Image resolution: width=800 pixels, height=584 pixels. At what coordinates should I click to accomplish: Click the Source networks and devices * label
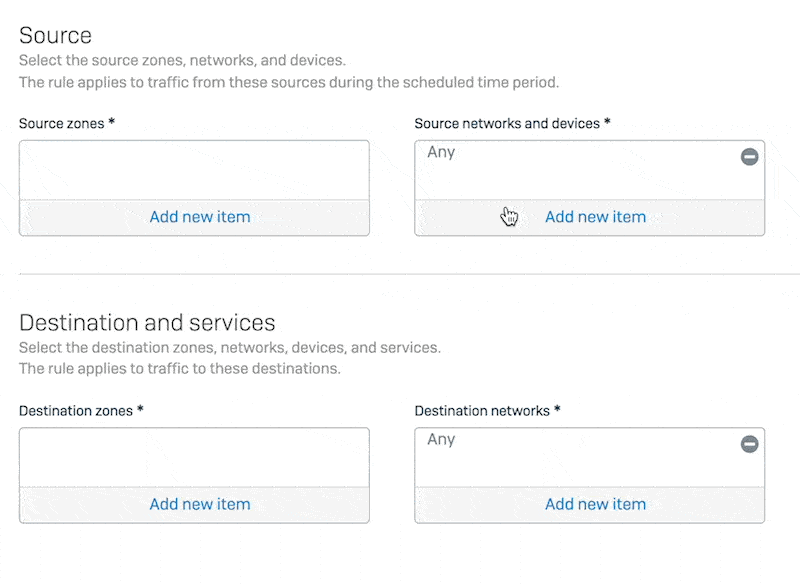point(512,123)
